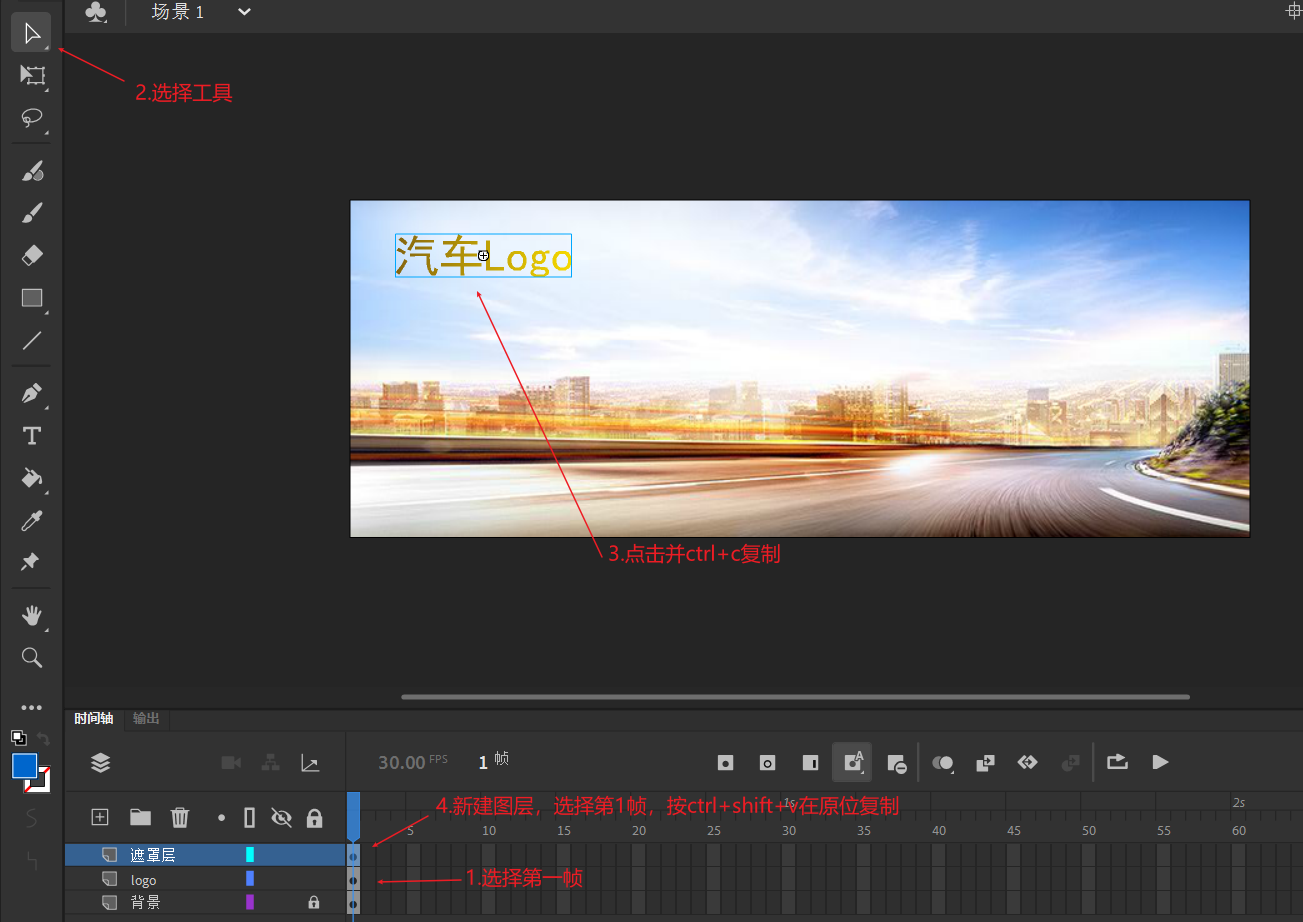Select frame 1 of 背景 layer
1303x922 pixels.
click(353, 903)
